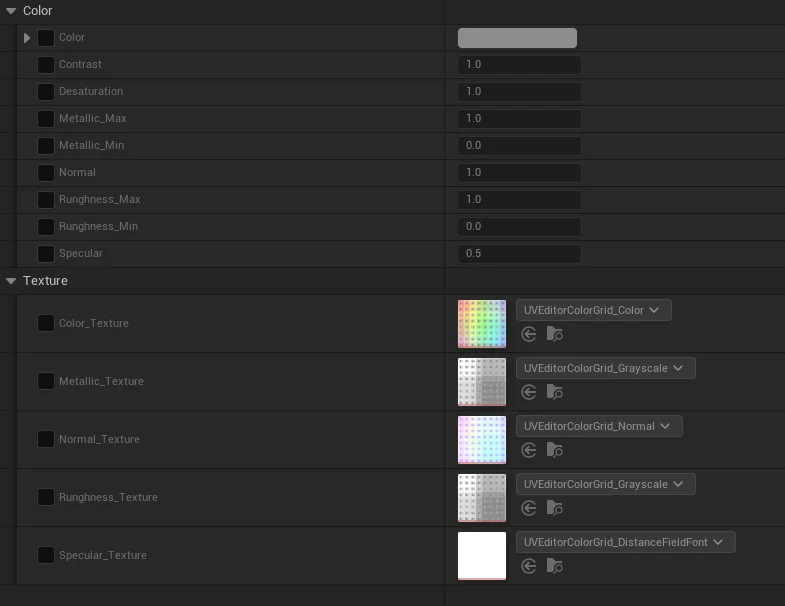785x606 pixels.
Task: Browse to Runghness_Texture asset in Content Browser
Action: pos(555,508)
